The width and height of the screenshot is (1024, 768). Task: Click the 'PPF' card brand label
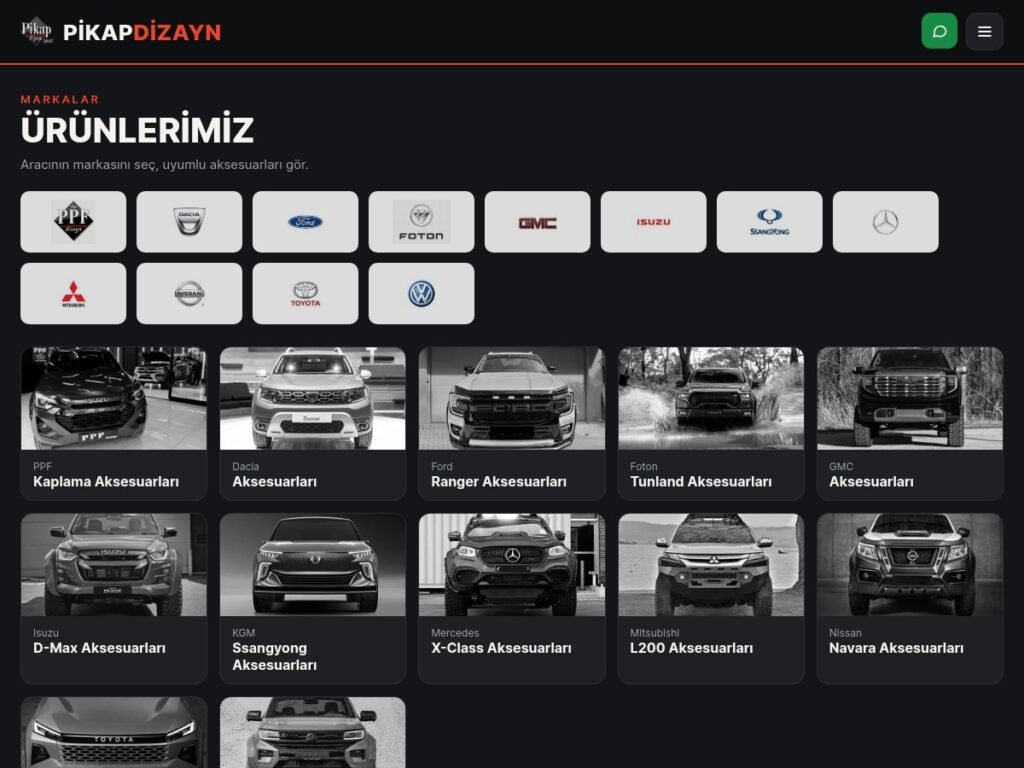point(42,466)
